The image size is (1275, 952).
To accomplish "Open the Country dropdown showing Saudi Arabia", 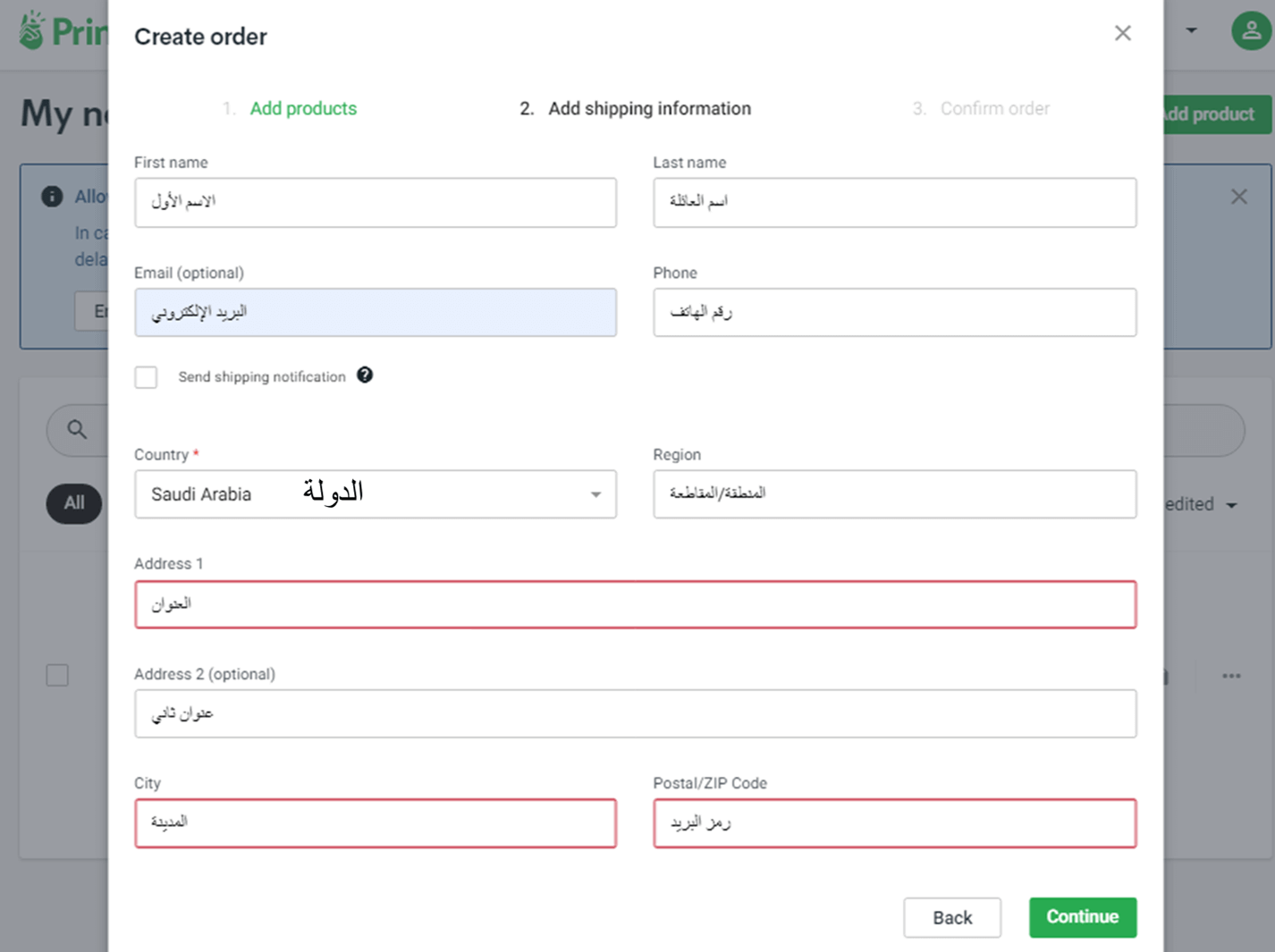I will [376, 494].
